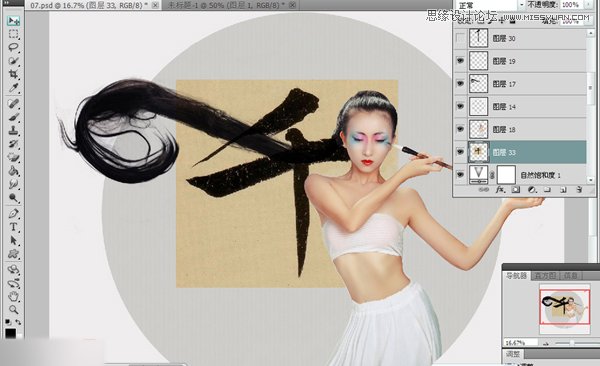Hide layer 图层 17
The image size is (600, 366).
(460, 83)
